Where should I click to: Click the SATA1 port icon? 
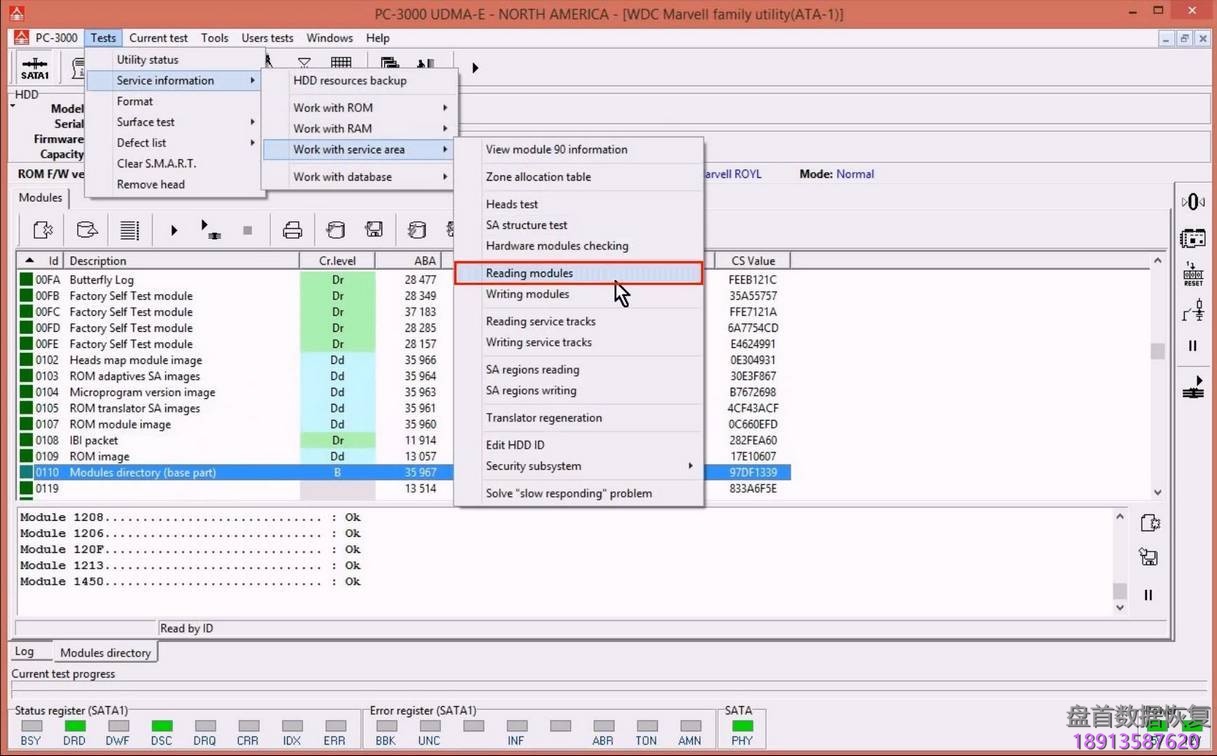pos(35,68)
